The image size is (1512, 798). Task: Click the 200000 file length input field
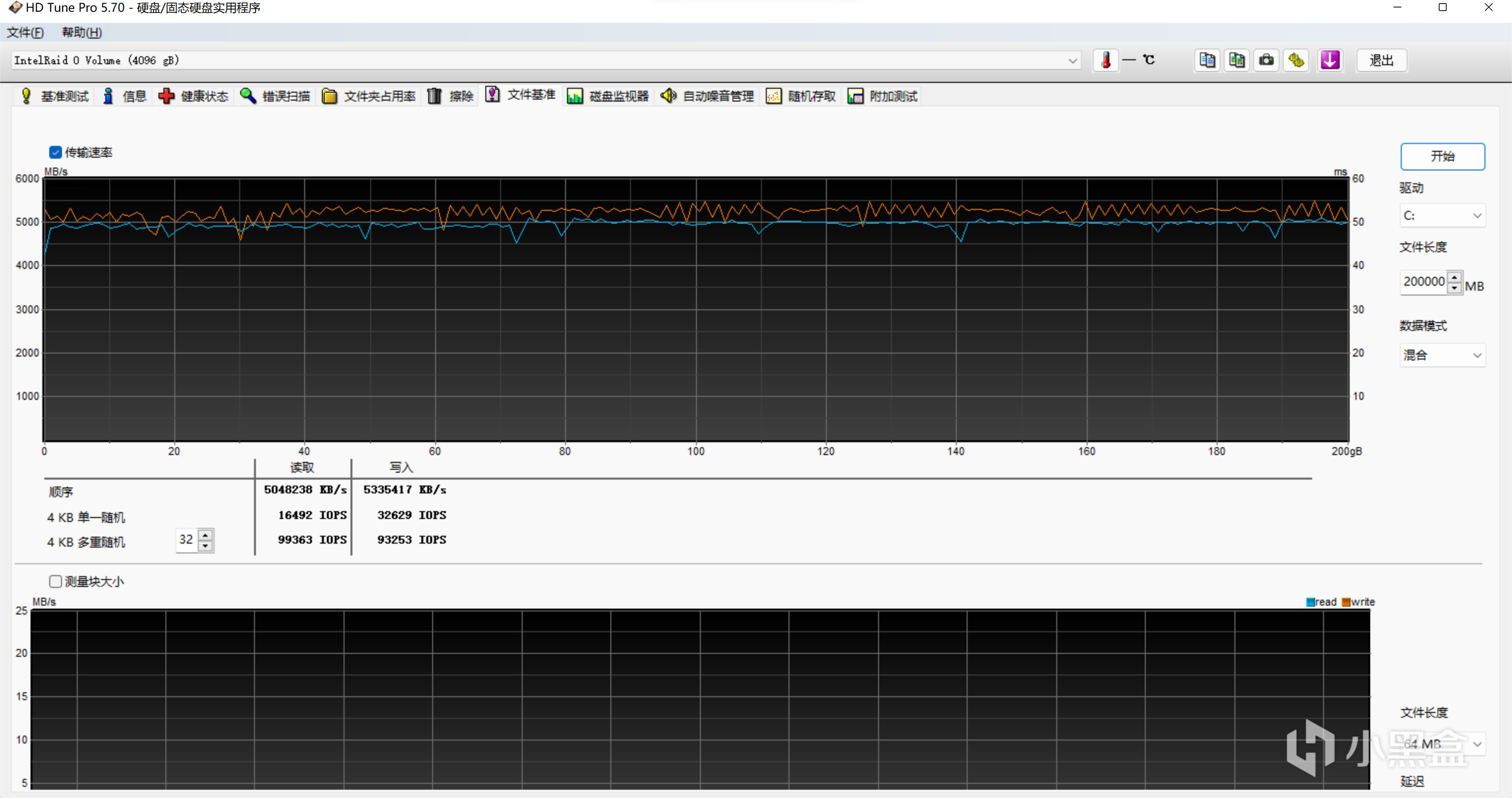[x=1424, y=282]
